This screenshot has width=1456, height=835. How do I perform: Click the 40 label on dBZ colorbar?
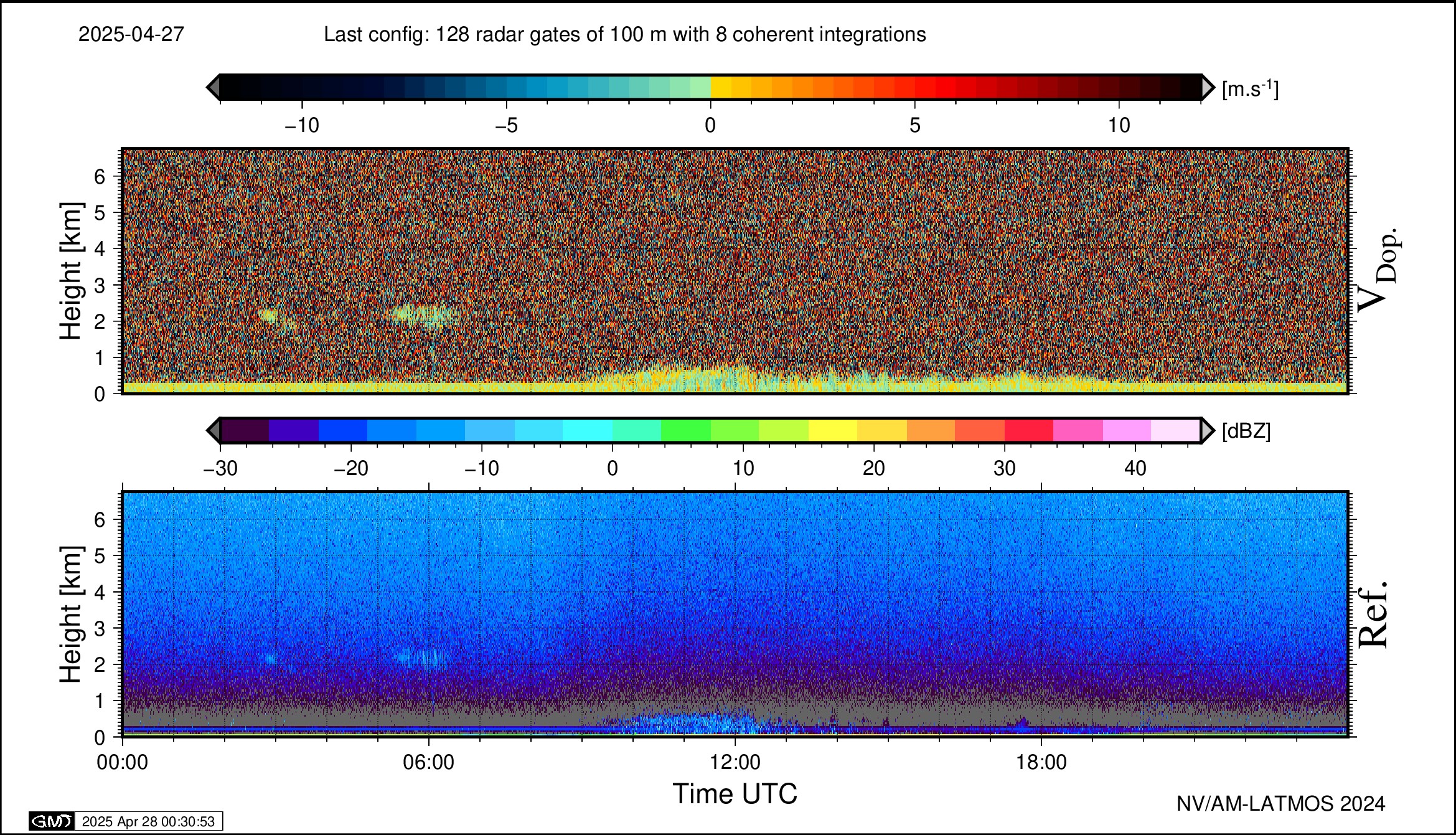1135,468
